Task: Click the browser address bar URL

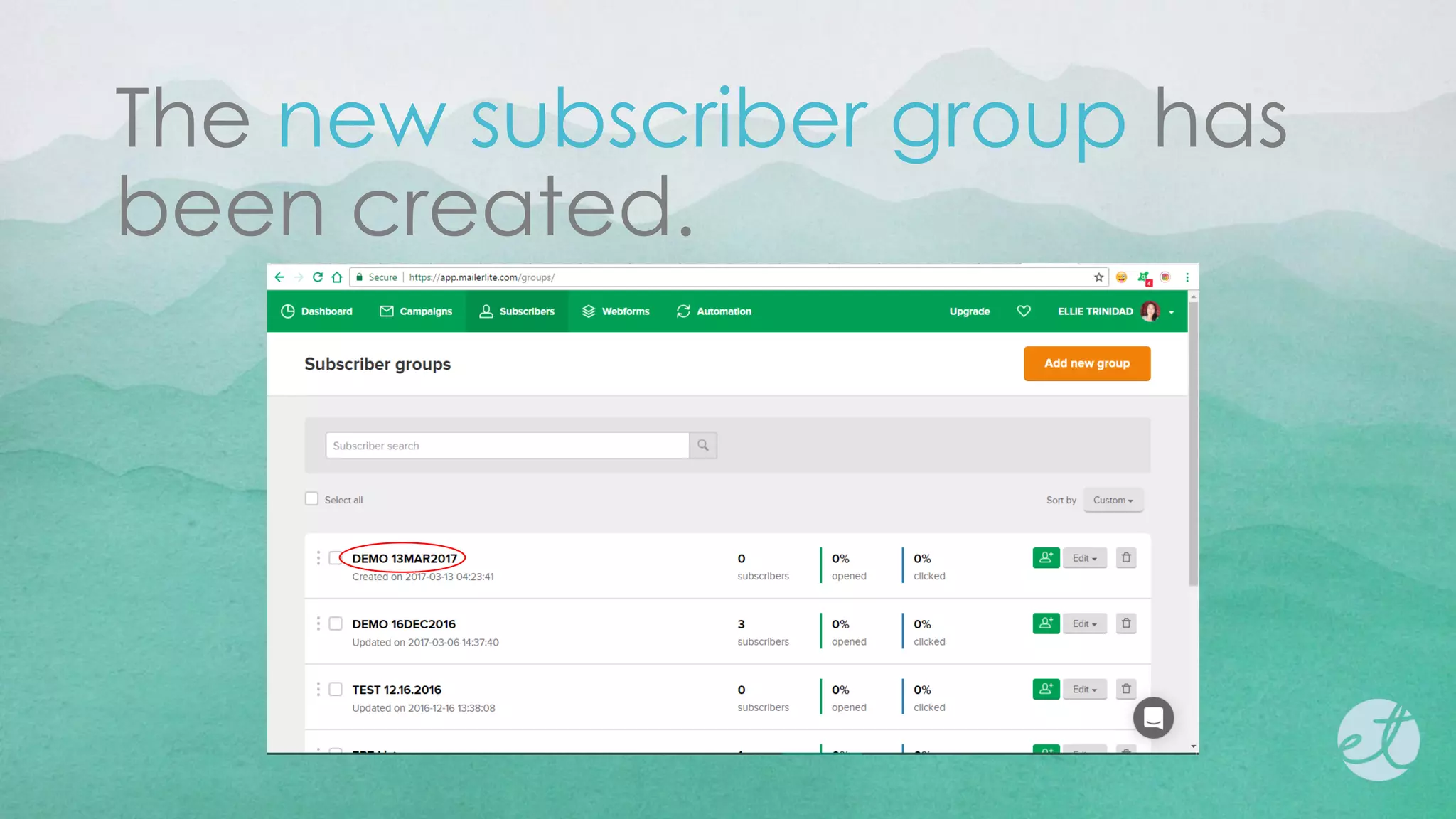Action: 481,277
